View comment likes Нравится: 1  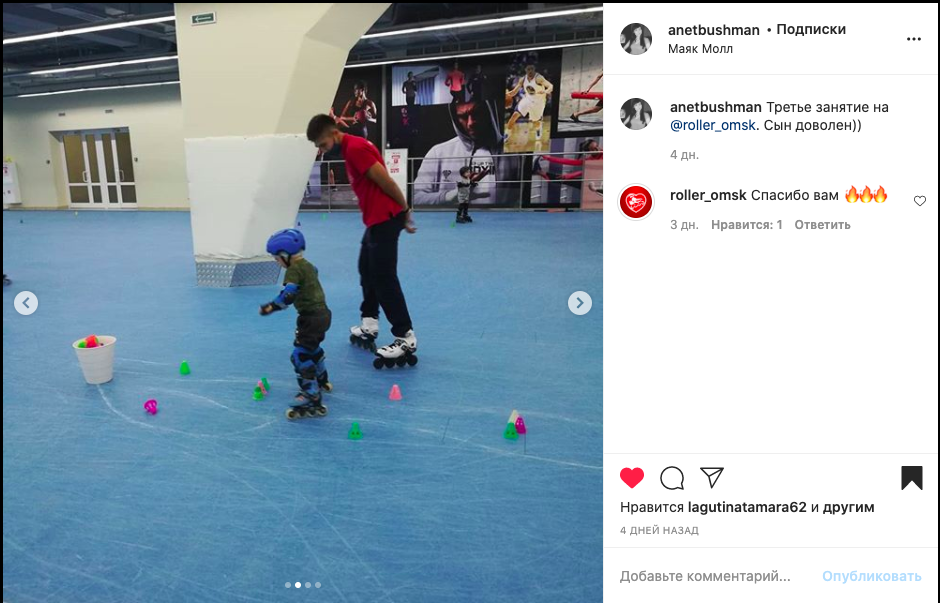tap(746, 225)
